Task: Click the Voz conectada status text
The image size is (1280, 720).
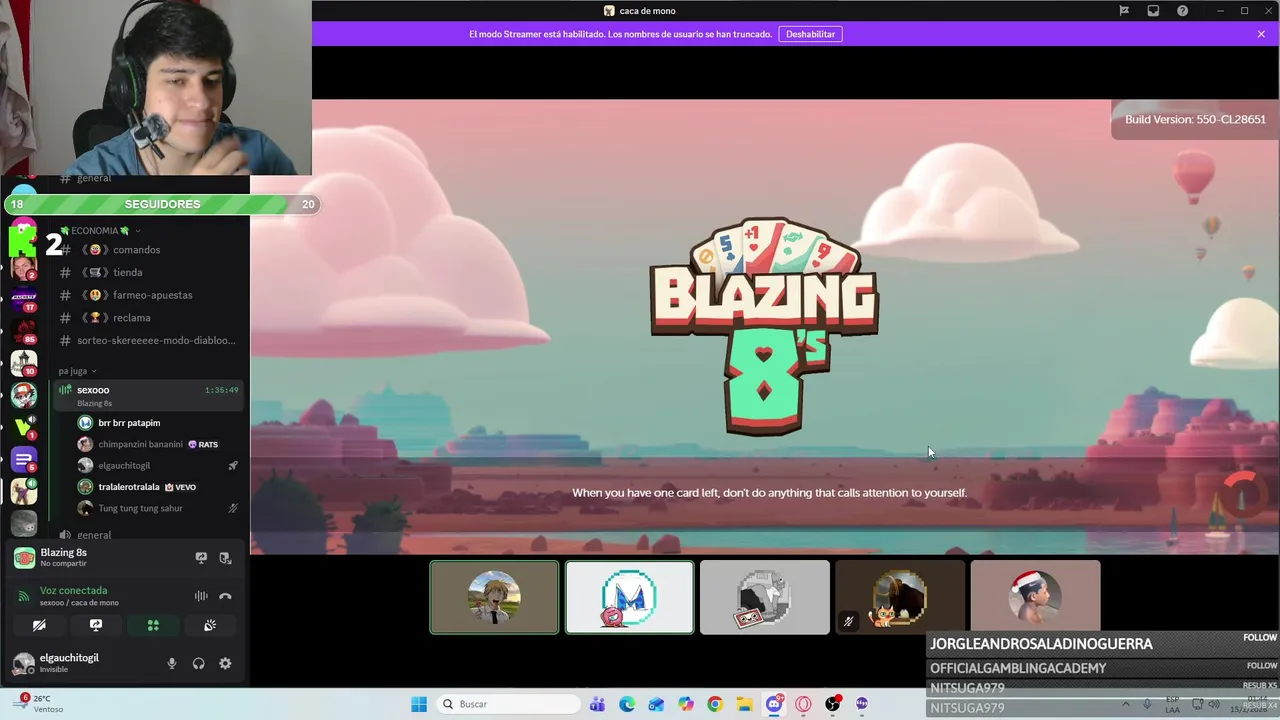Action: click(73, 590)
